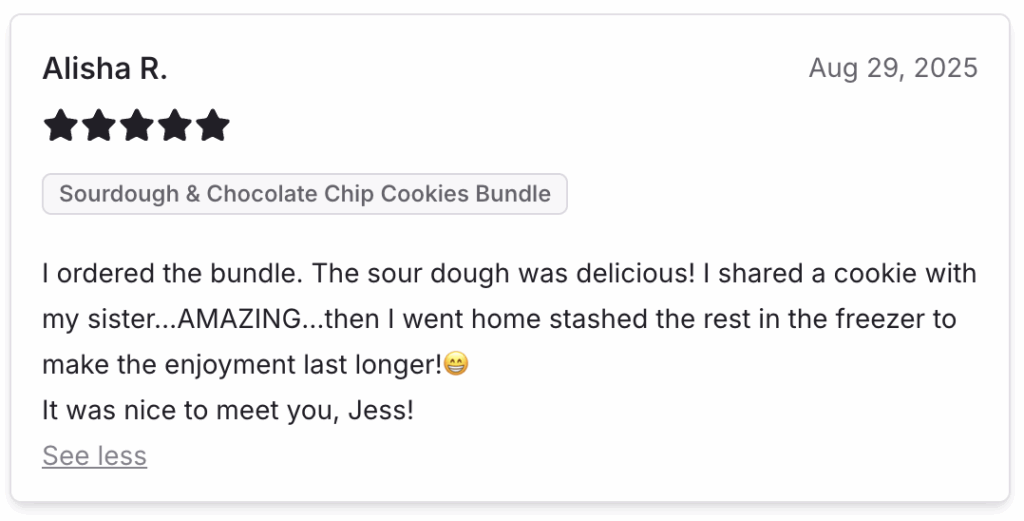1024x521 pixels.
Task: Click the first rating star
Action: tap(61, 126)
